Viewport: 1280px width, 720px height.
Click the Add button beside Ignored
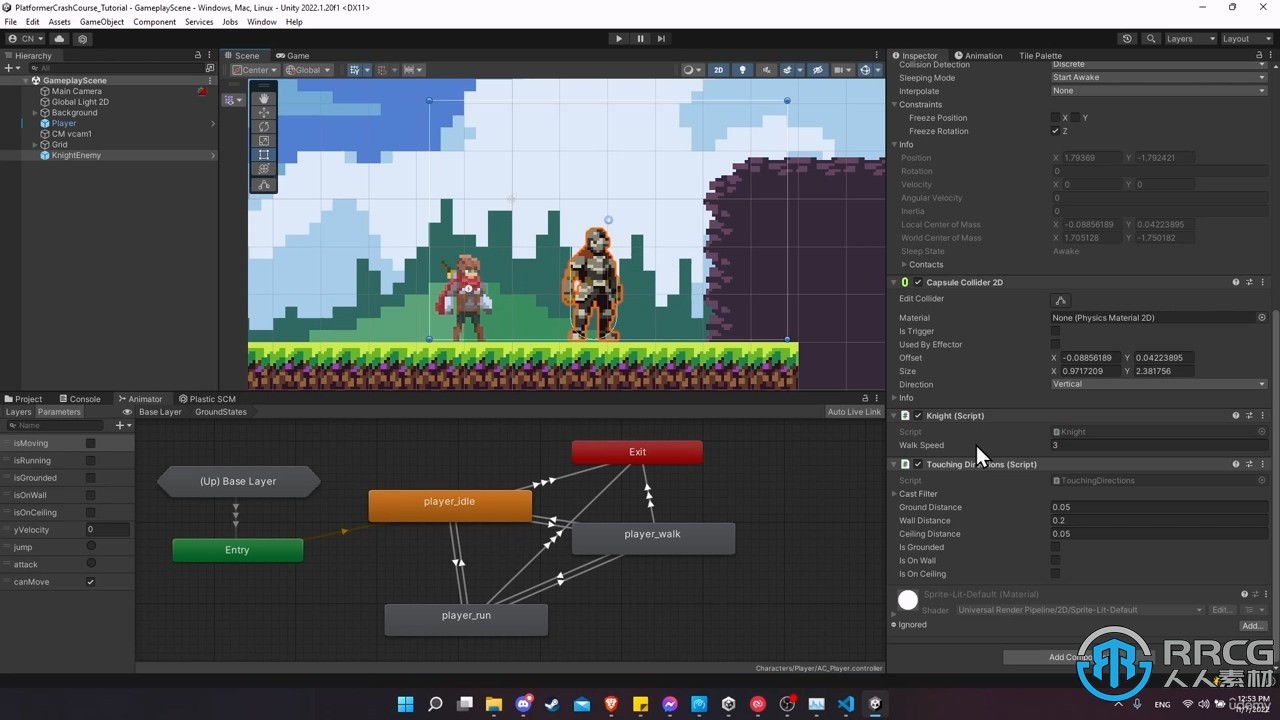click(x=1253, y=626)
